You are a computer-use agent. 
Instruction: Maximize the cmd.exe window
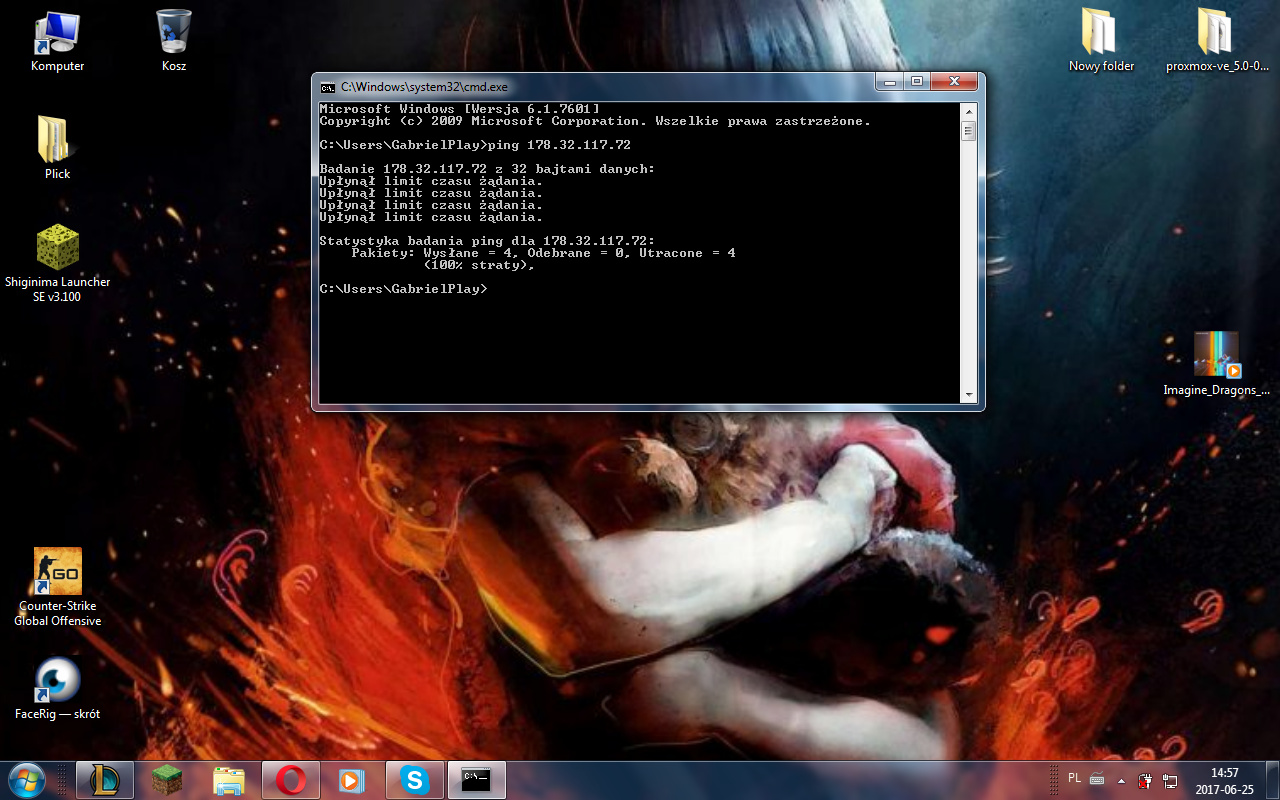(916, 82)
